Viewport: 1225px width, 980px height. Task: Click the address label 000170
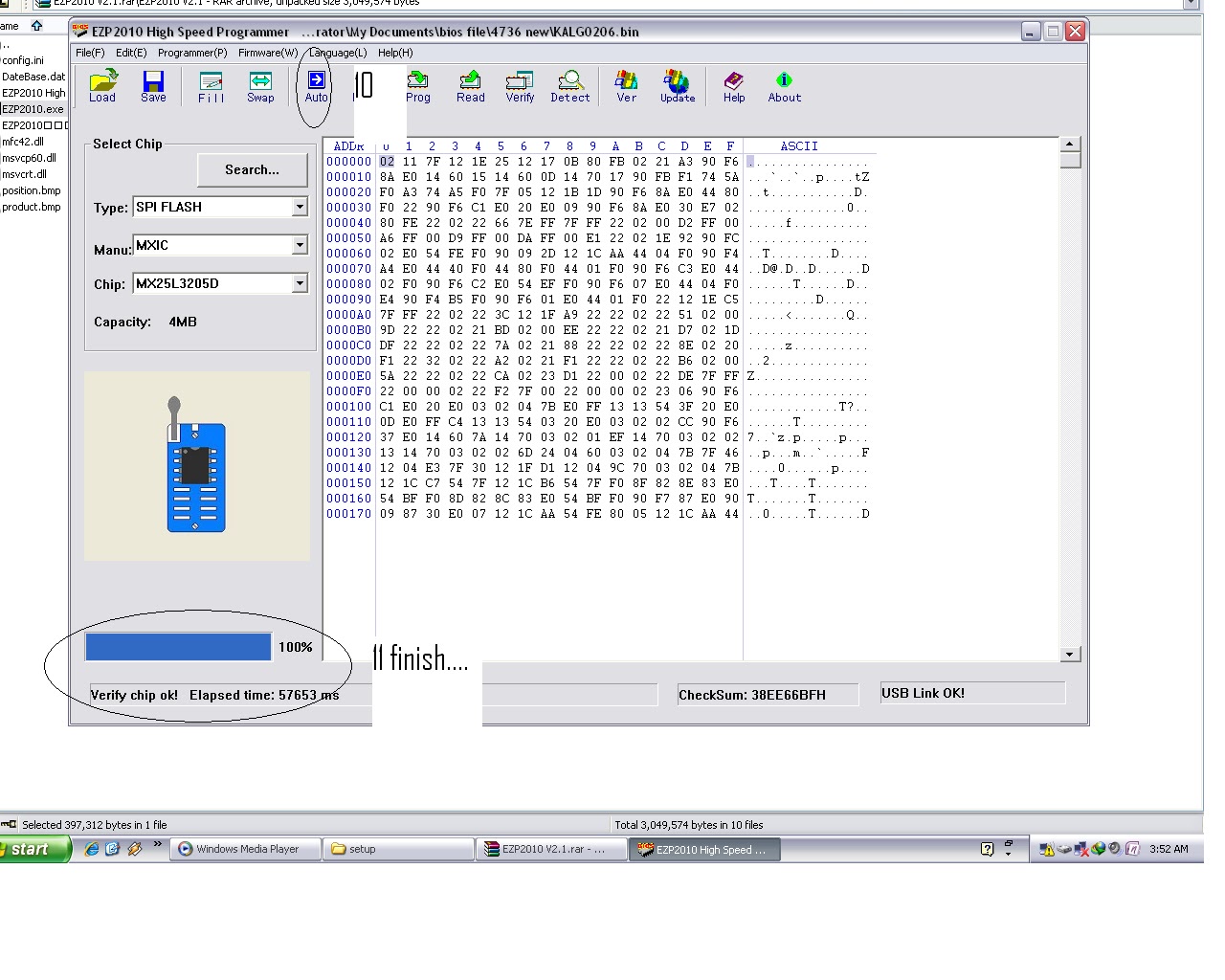tap(348, 514)
